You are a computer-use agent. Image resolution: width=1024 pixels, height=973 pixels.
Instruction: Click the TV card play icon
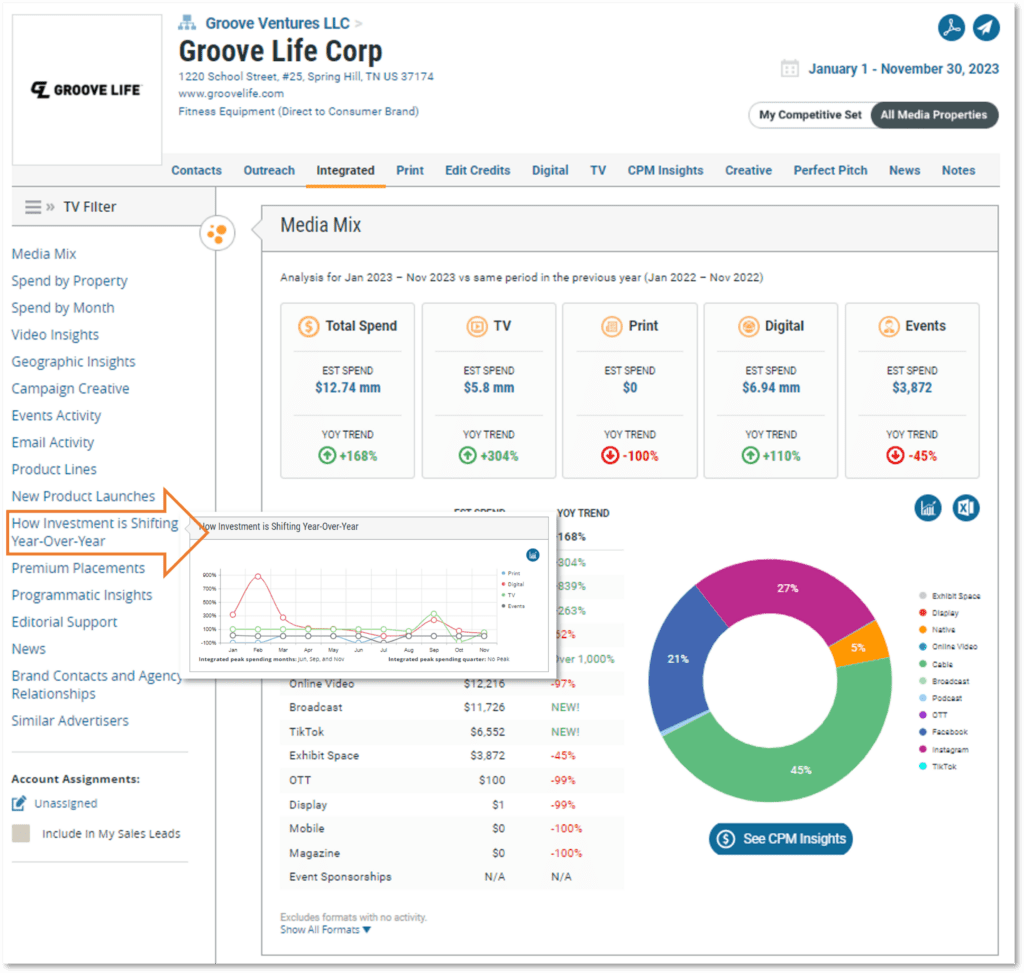tap(477, 326)
